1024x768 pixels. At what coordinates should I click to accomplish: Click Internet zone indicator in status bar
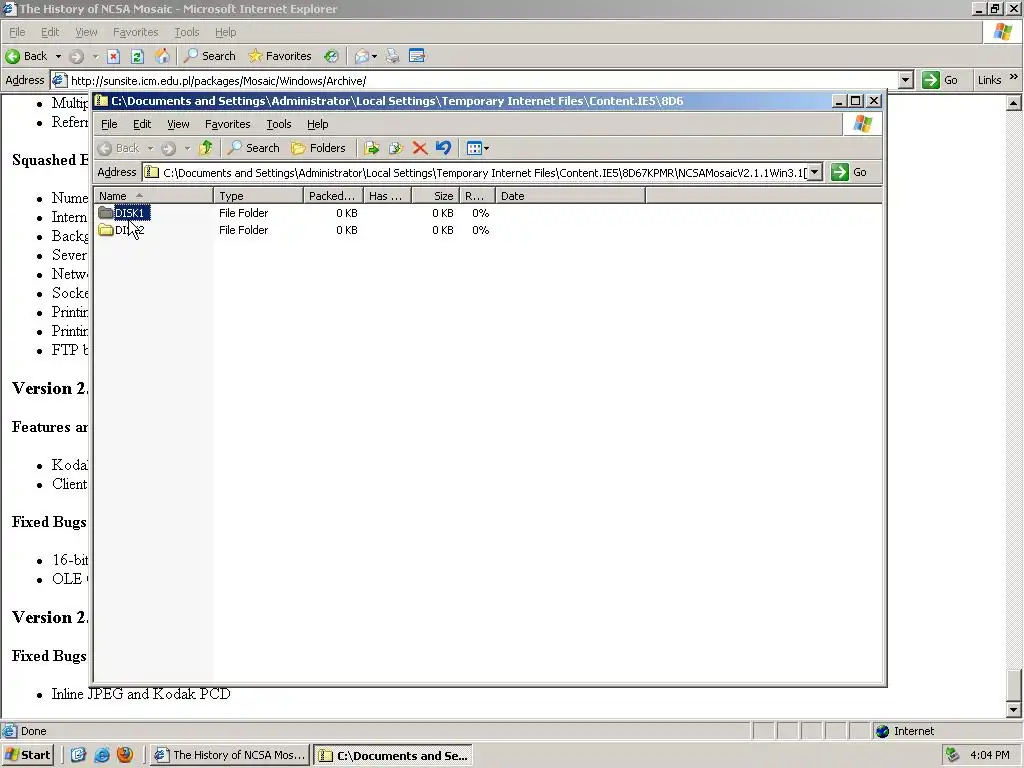[905, 731]
